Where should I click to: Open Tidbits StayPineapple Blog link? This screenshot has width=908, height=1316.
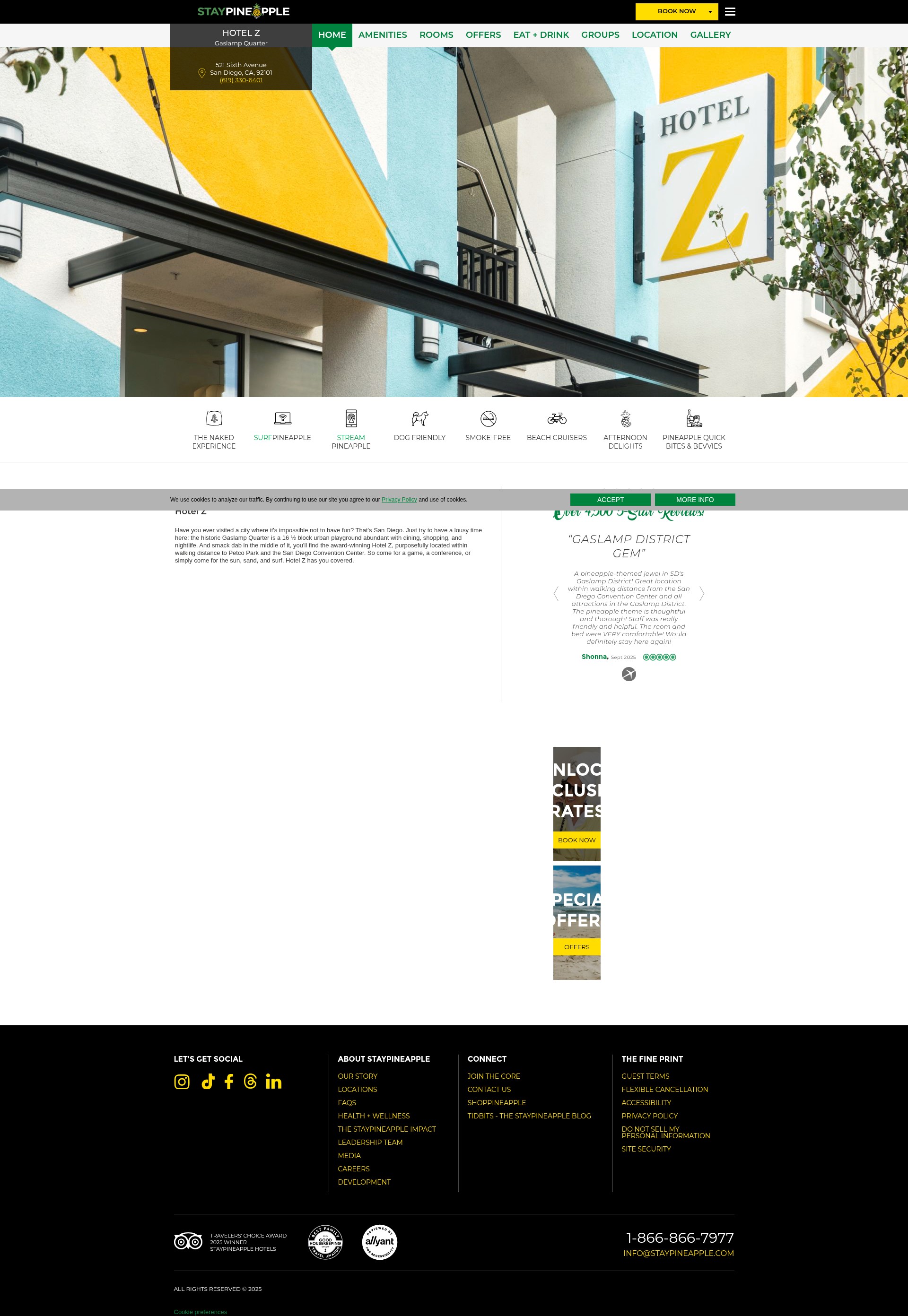(529, 1116)
